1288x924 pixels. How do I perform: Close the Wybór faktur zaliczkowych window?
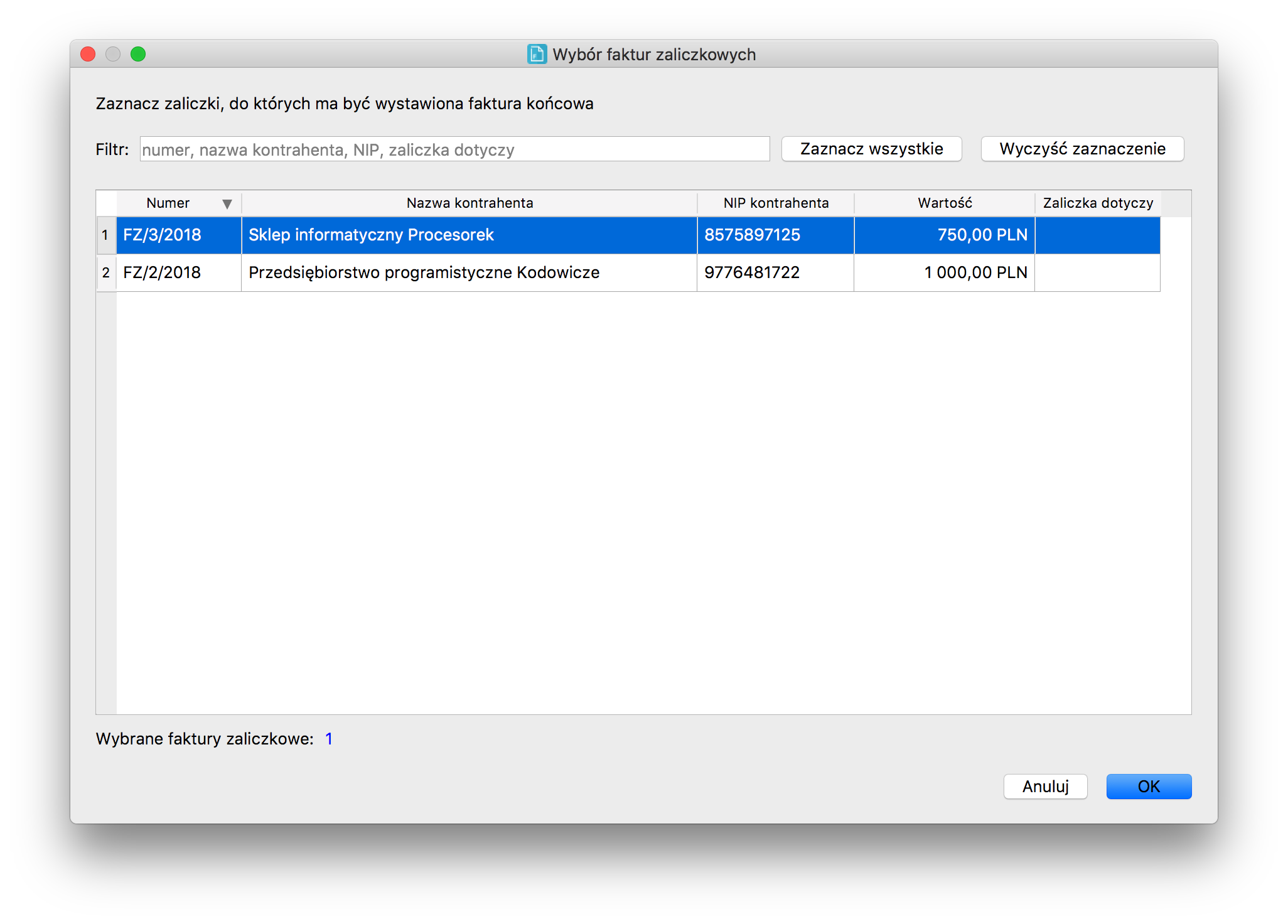click(x=88, y=55)
